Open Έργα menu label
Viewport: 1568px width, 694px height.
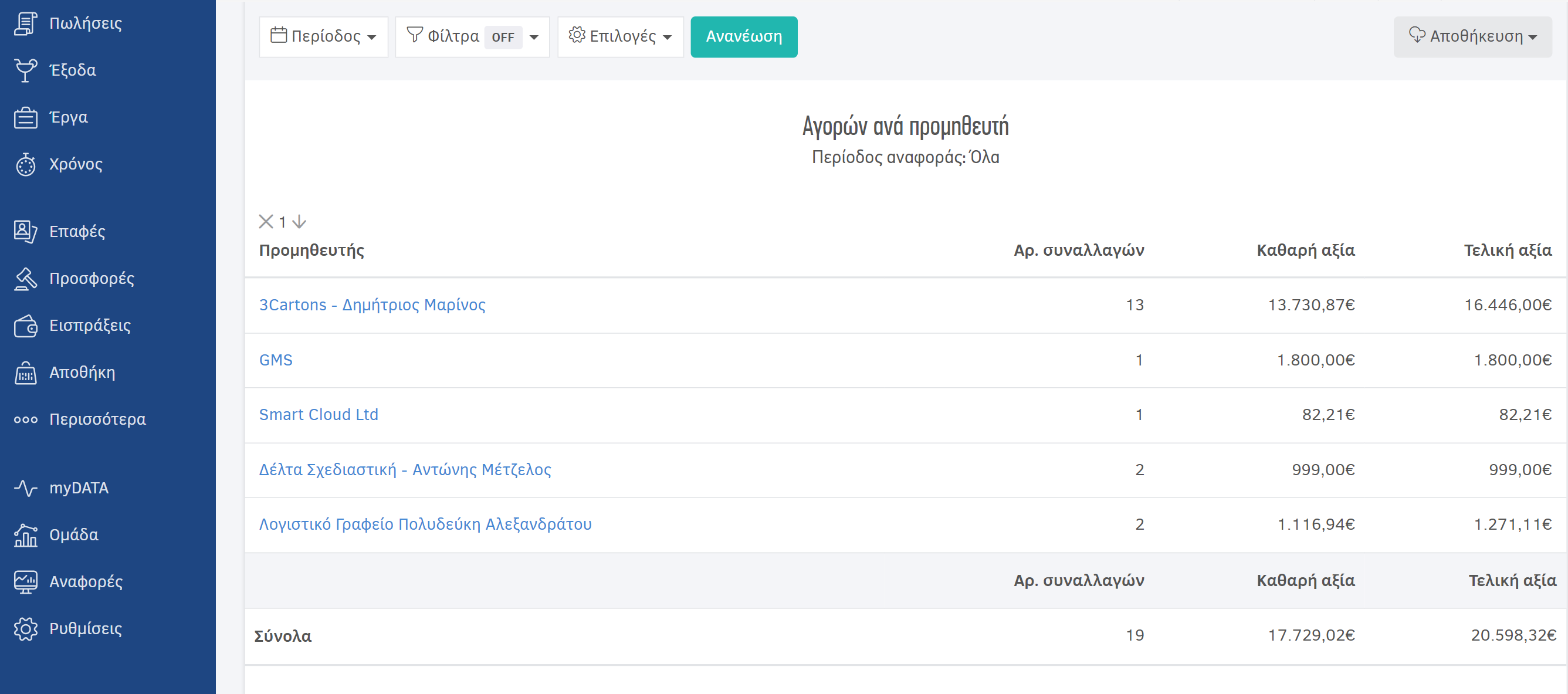[x=68, y=117]
